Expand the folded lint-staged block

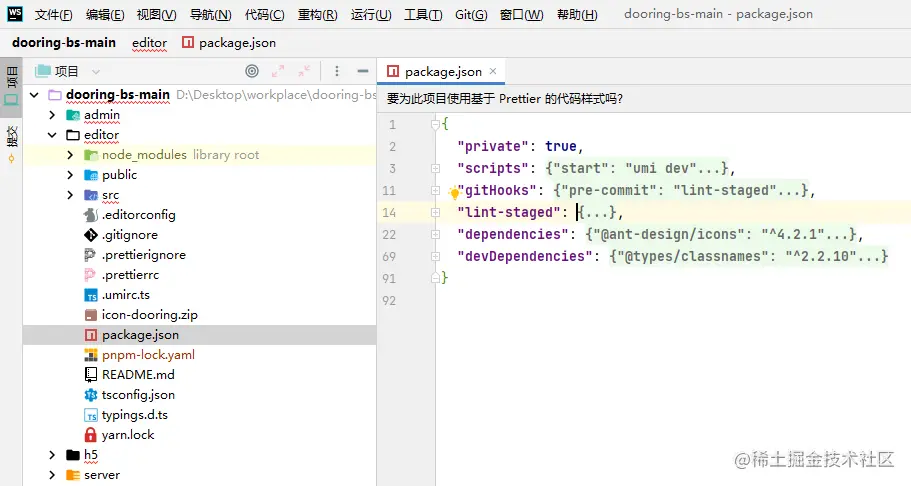click(x=435, y=213)
